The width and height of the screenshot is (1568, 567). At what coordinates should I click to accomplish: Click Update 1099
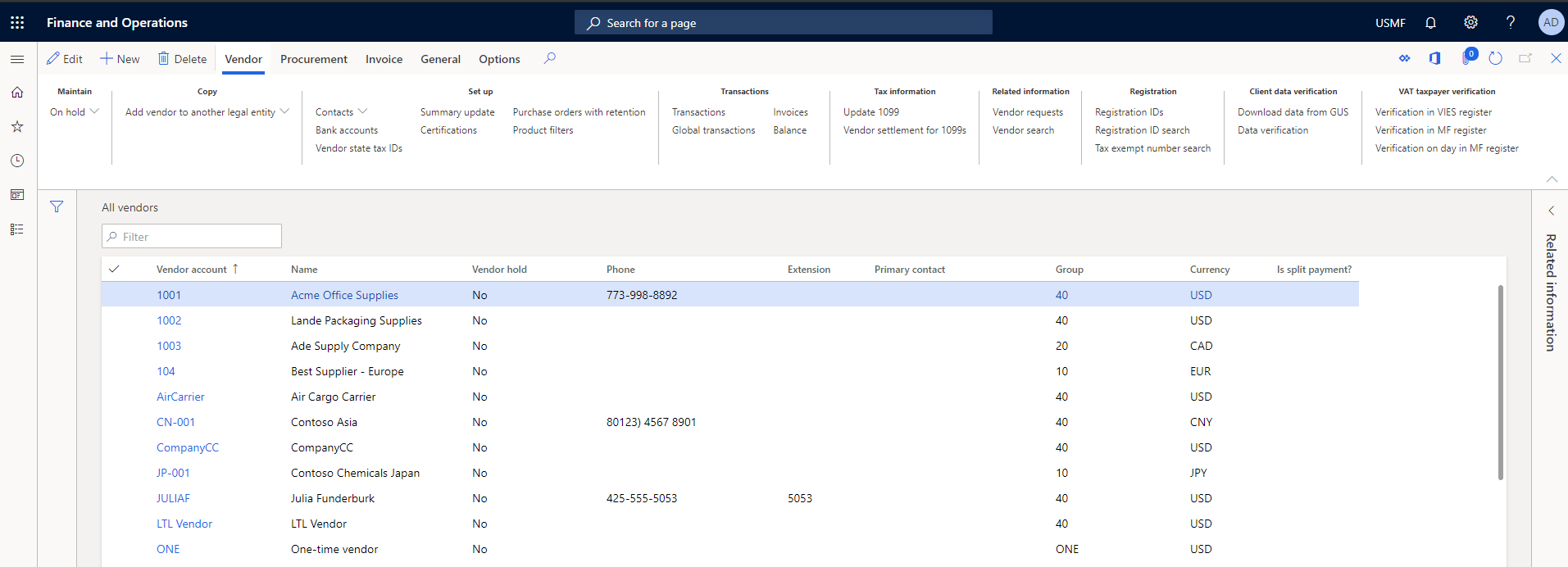(x=871, y=112)
